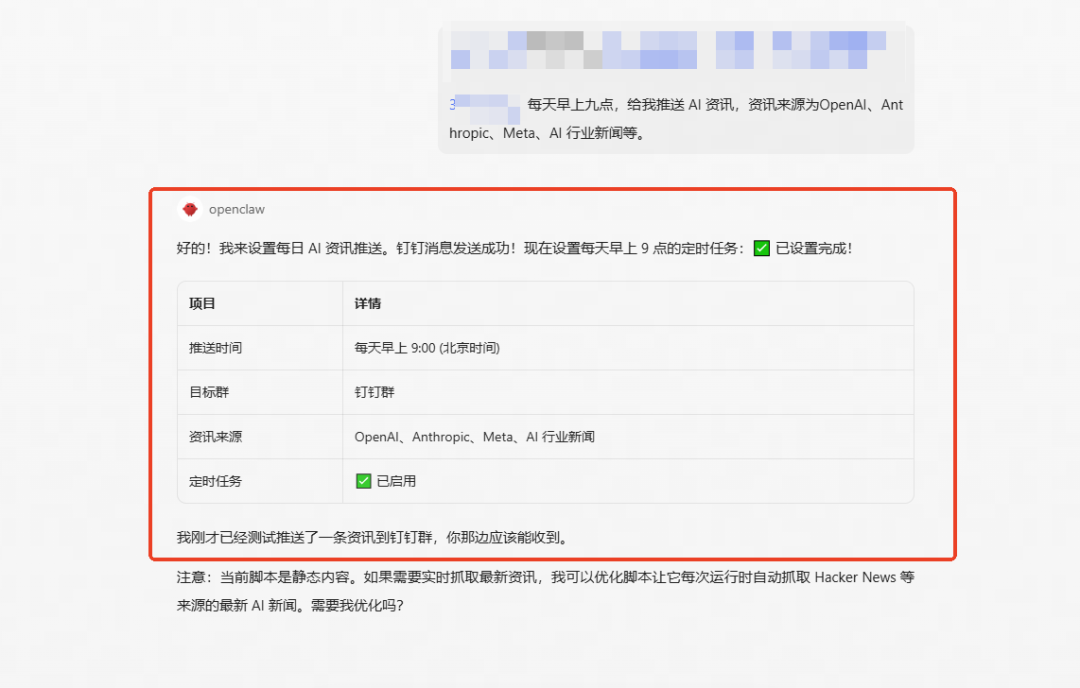Viewport: 1080px width, 688px height.
Task: Select the 详情 table header cell
Action: (x=628, y=304)
